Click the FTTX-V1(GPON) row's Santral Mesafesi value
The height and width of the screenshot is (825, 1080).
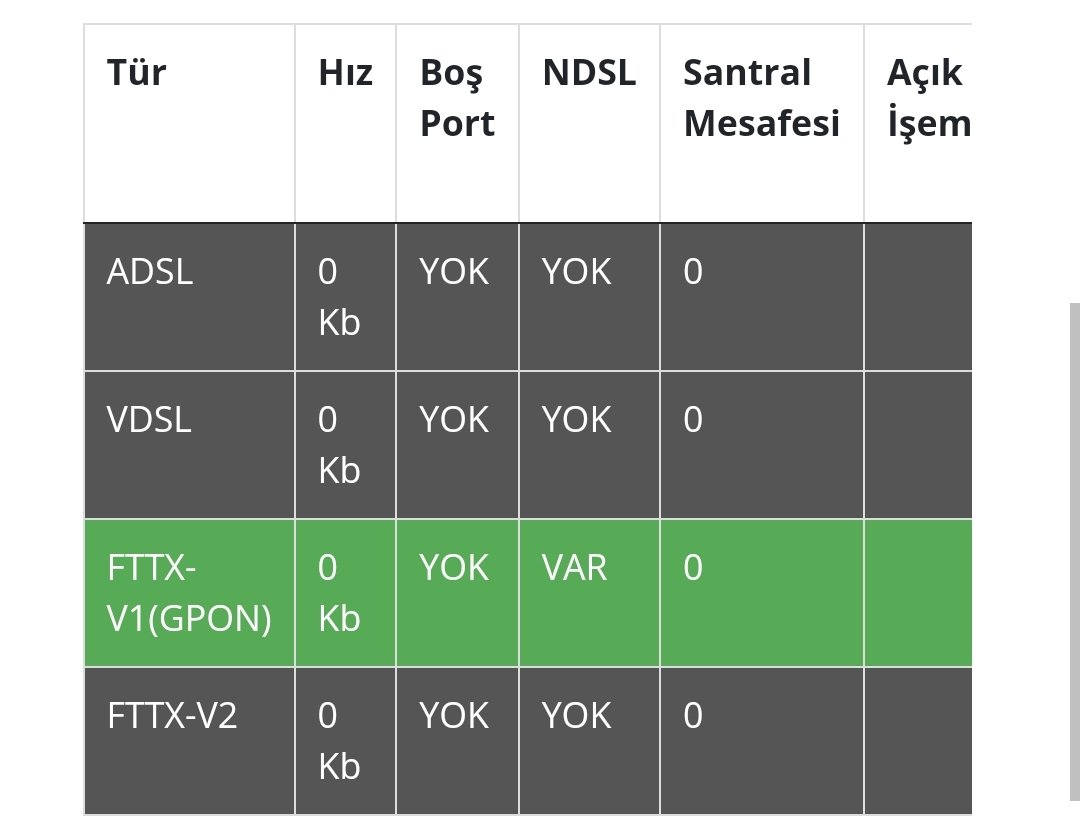(693, 568)
